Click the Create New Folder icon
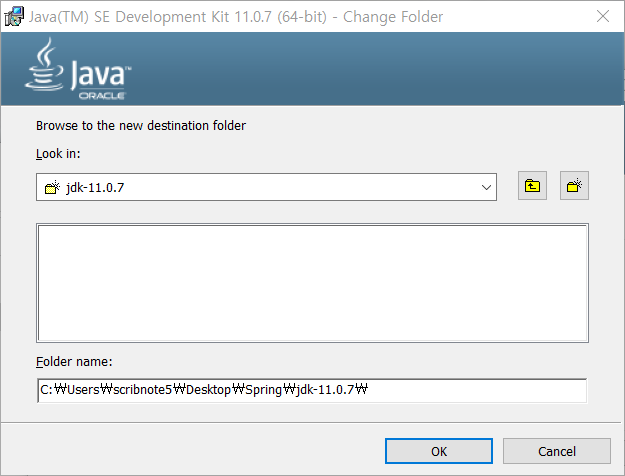The image size is (625, 476). pyautogui.click(x=574, y=186)
